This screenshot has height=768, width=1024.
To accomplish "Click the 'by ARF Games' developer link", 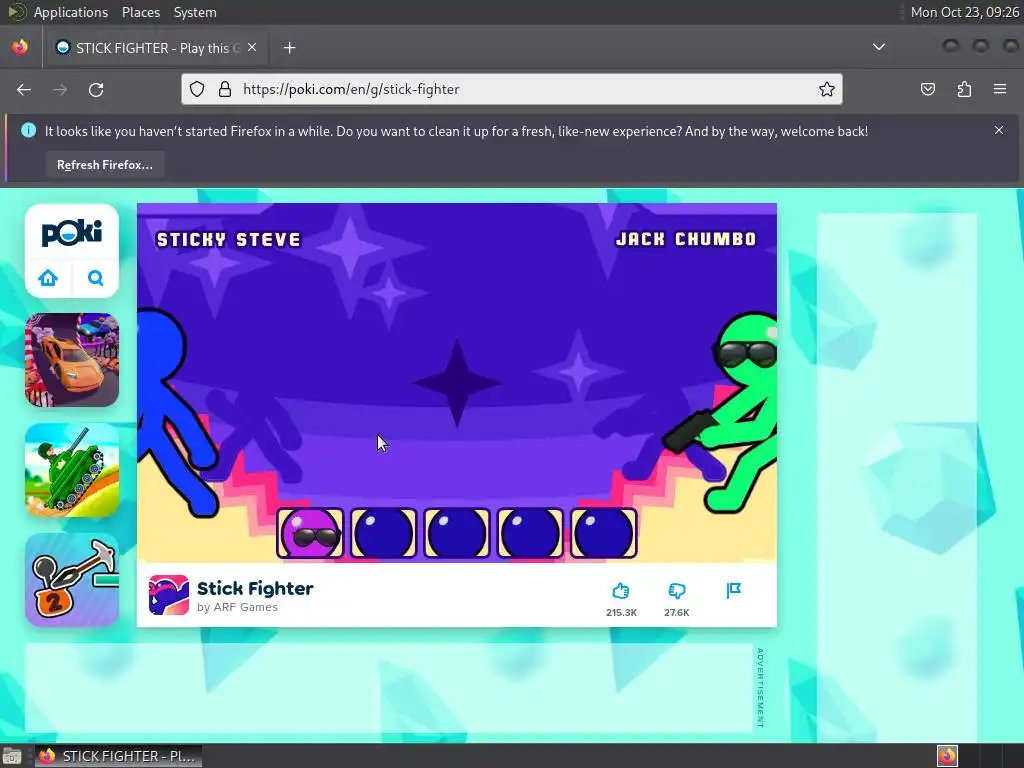I will pos(237,607).
